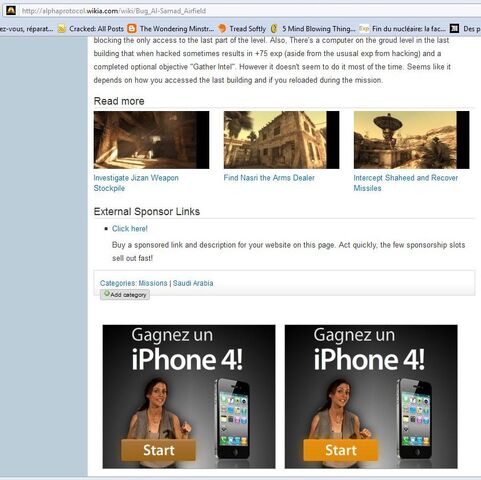The height and width of the screenshot is (480, 481).
Task: Open Intercept Shaheed and Recover Missiles link
Action: point(406,183)
